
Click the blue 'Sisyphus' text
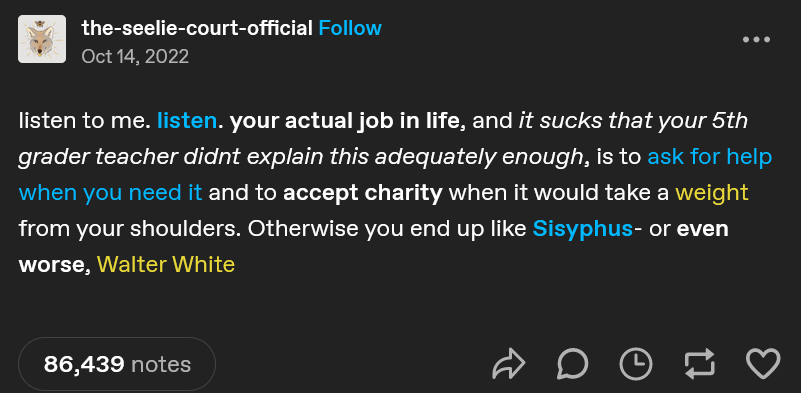tap(582, 228)
